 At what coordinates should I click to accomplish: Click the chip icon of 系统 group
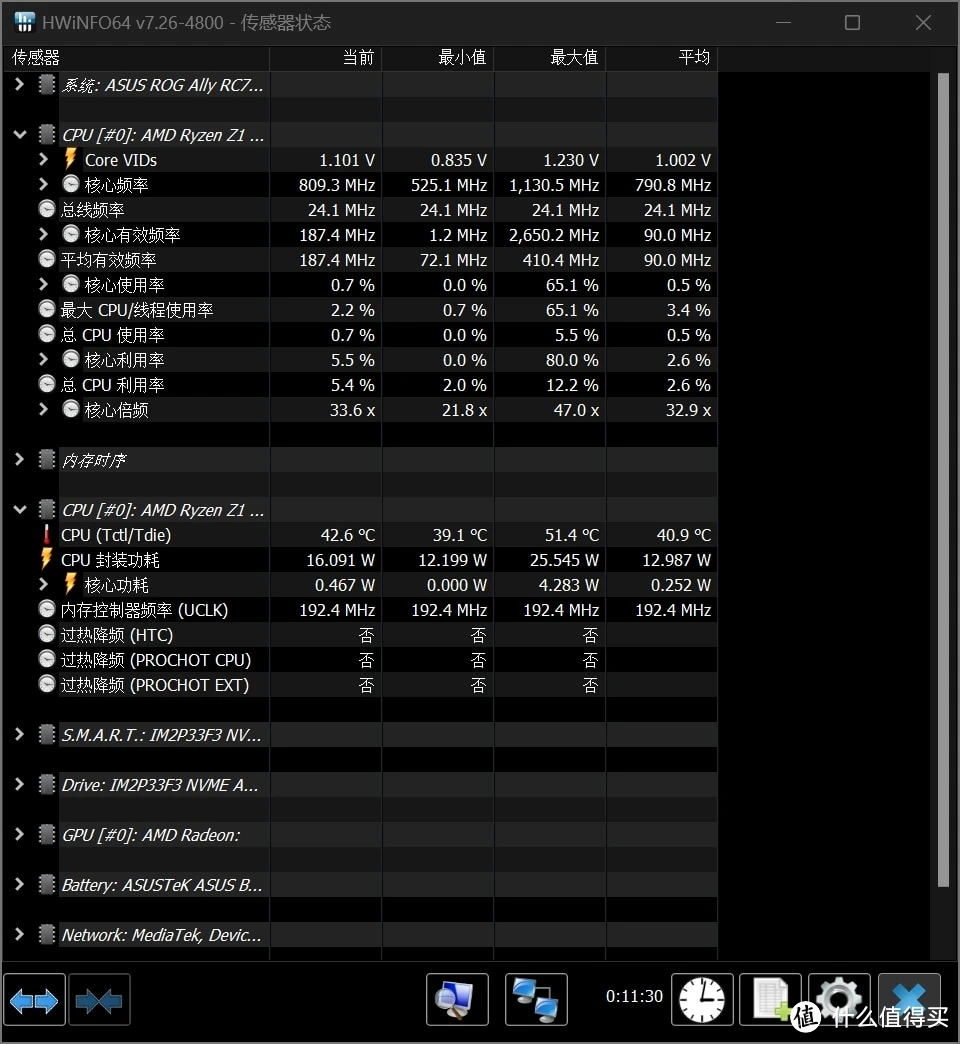(47, 85)
